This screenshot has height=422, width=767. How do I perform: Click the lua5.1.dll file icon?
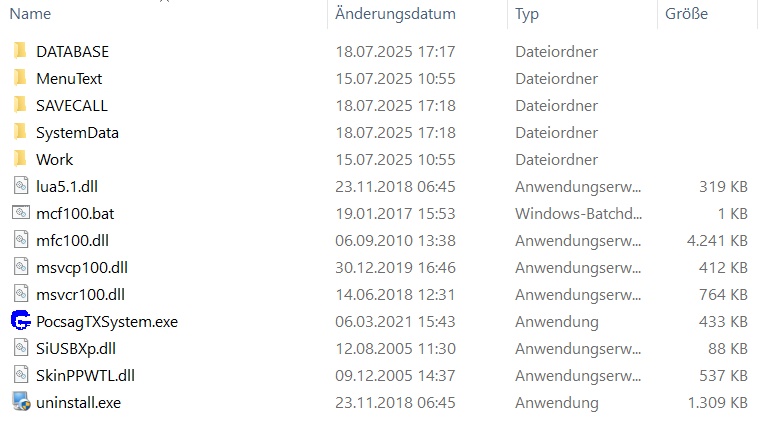point(21,186)
